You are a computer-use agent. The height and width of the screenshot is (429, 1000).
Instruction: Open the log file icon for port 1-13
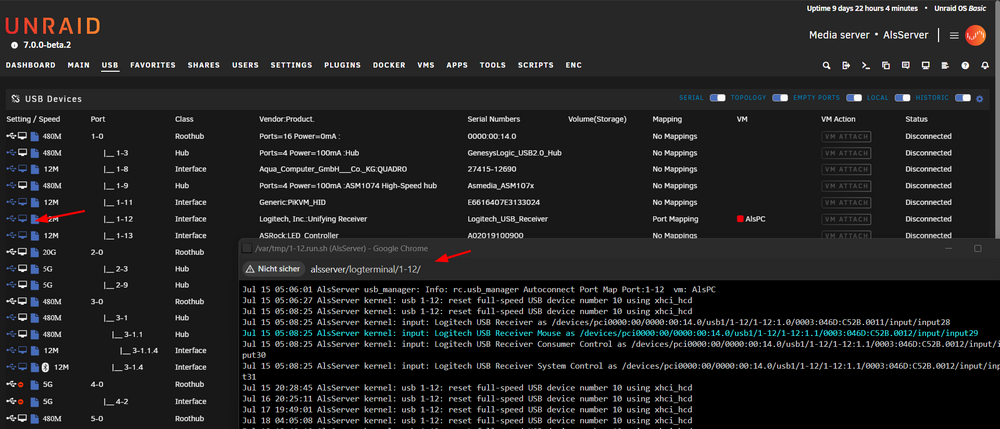click(x=35, y=235)
